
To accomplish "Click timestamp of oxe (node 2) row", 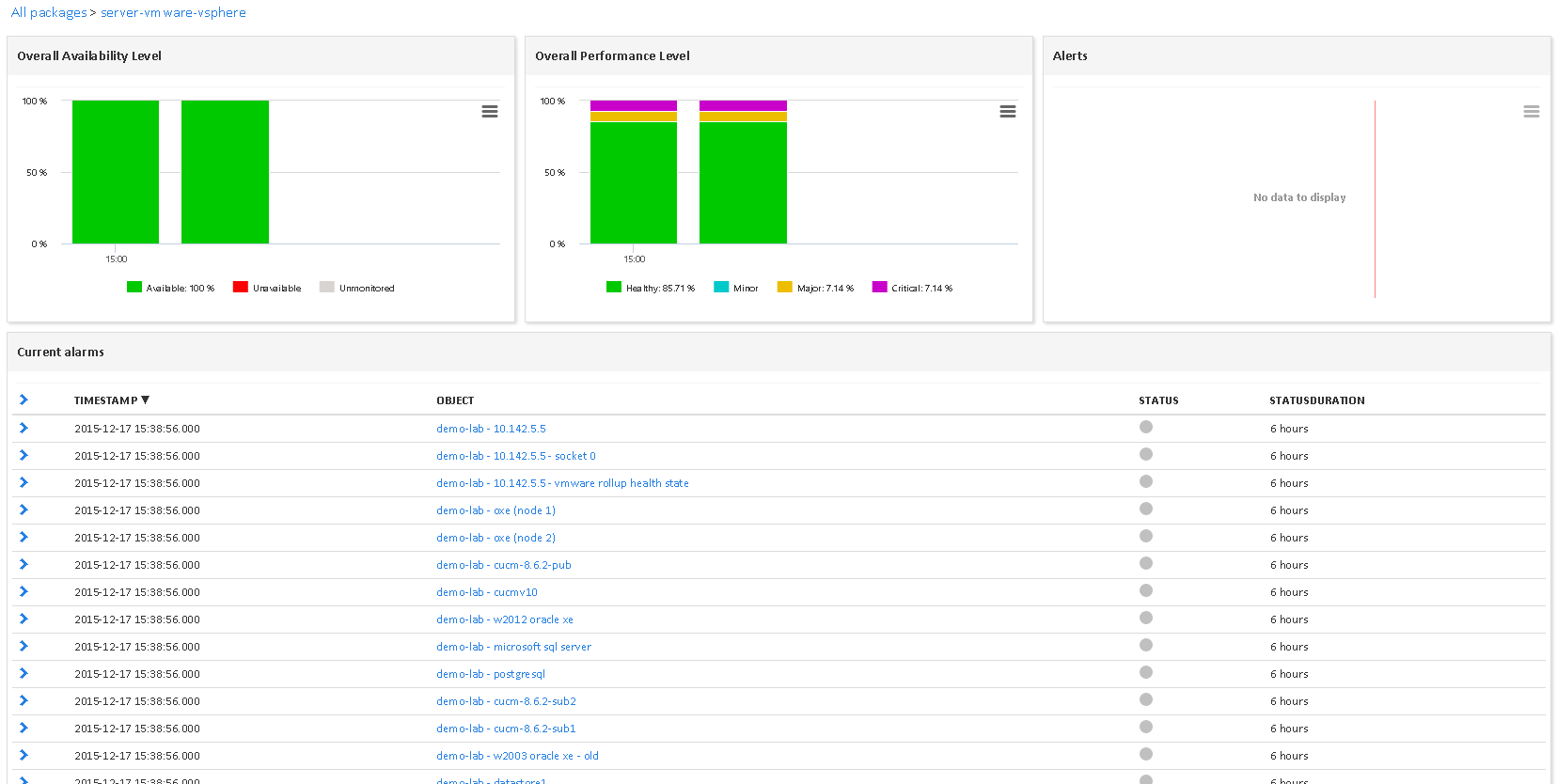I will click(x=137, y=538).
